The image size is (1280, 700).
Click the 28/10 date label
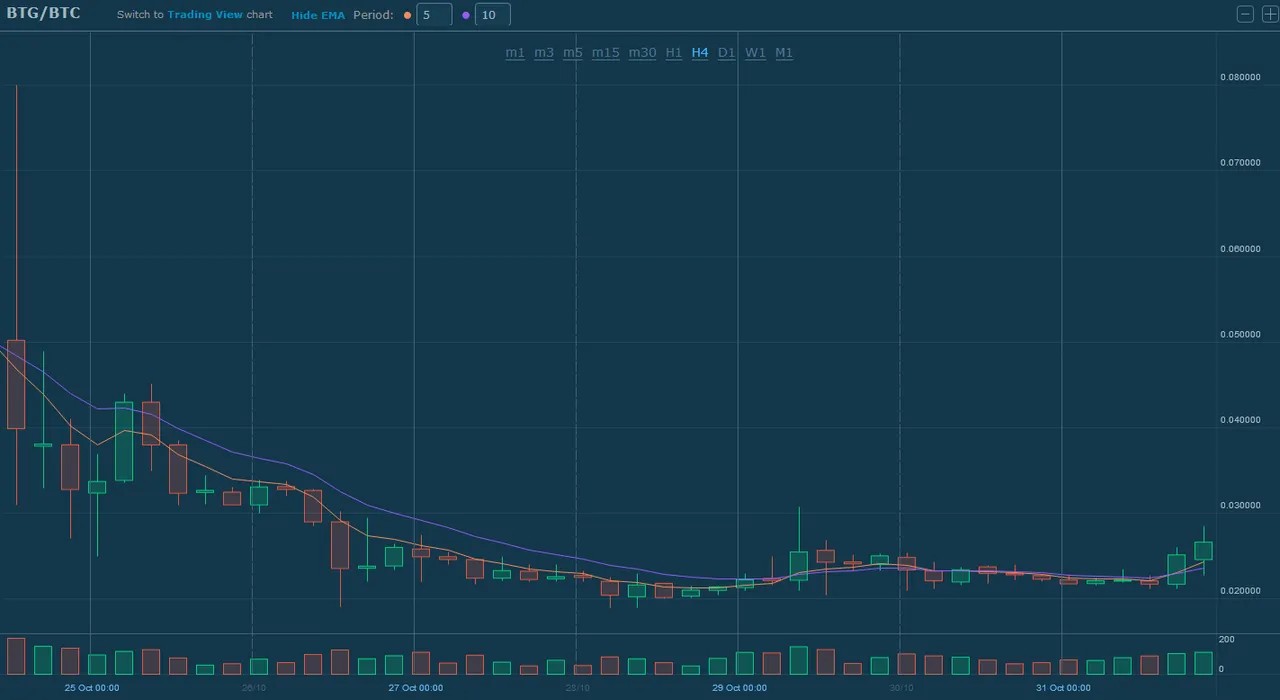pos(578,688)
